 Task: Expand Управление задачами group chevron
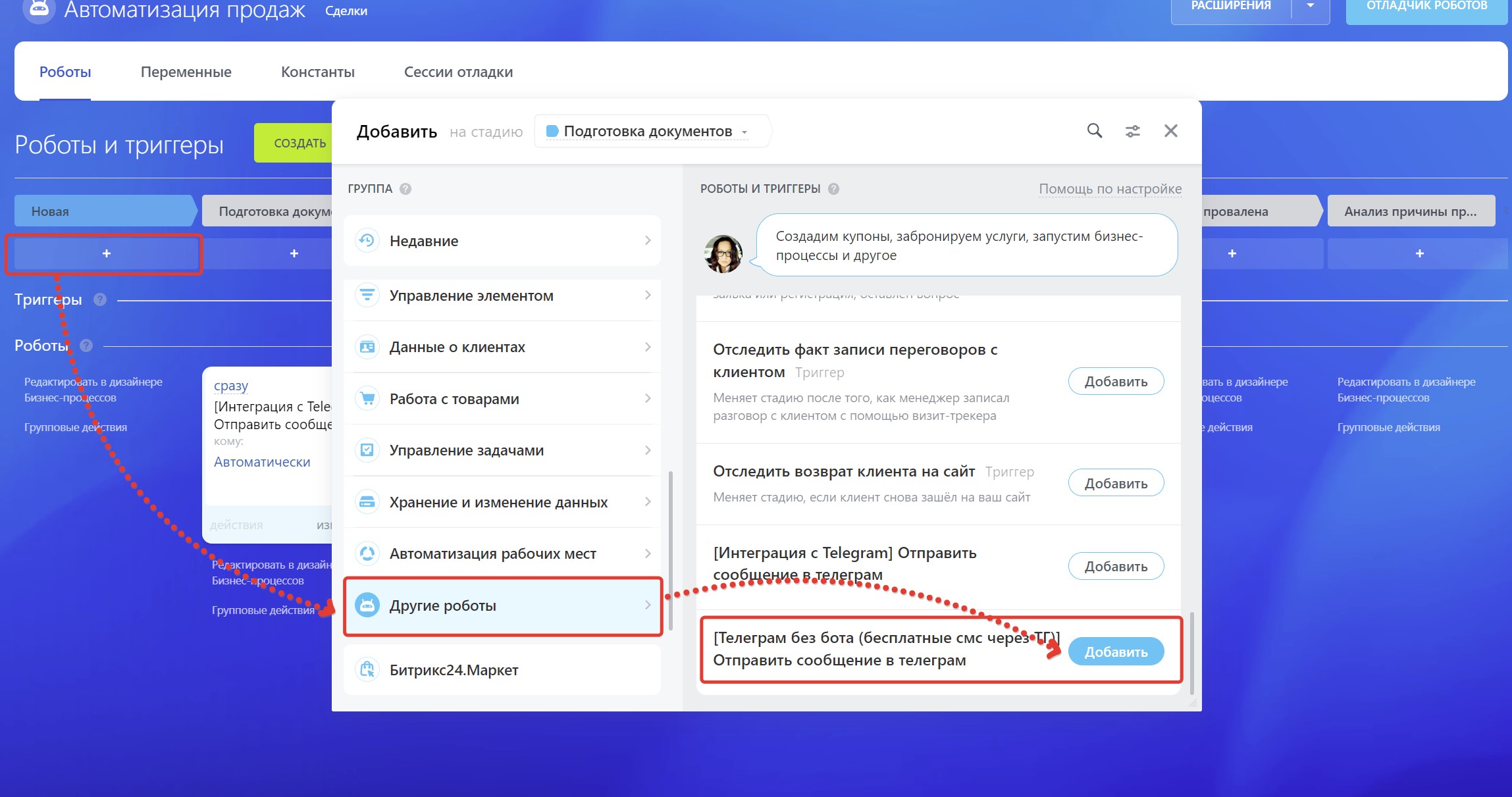[x=648, y=450]
